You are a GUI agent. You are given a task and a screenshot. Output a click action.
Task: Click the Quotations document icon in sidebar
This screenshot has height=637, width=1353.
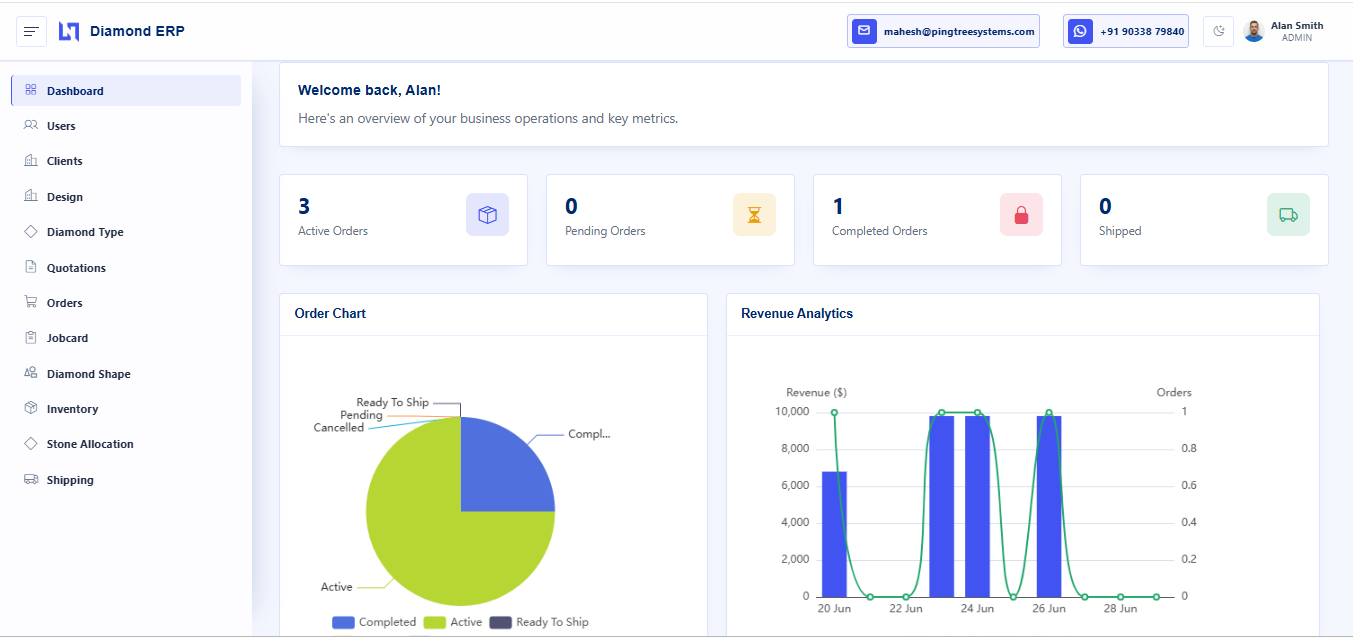point(30,267)
